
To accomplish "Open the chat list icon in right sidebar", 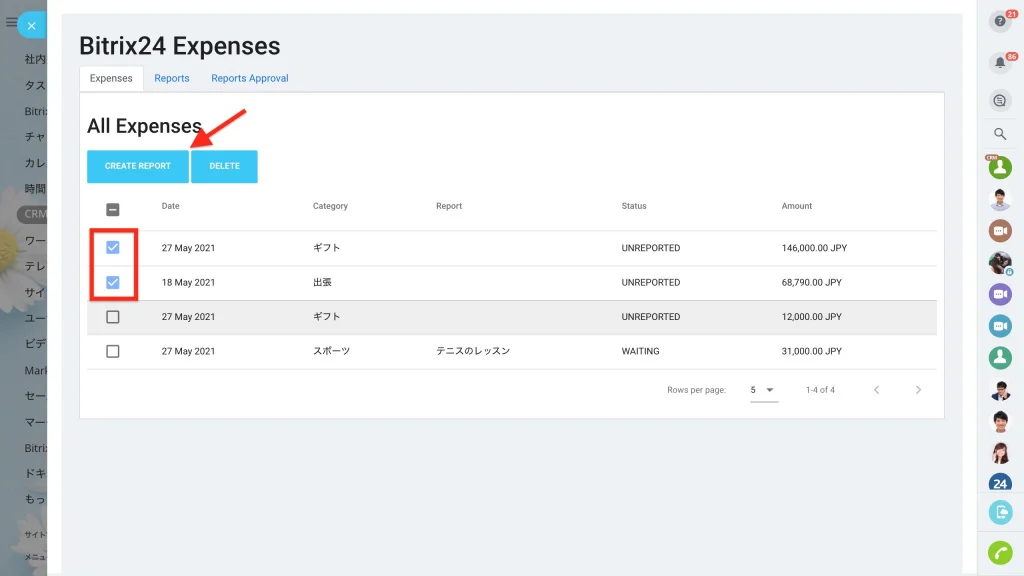I will [x=1000, y=101].
